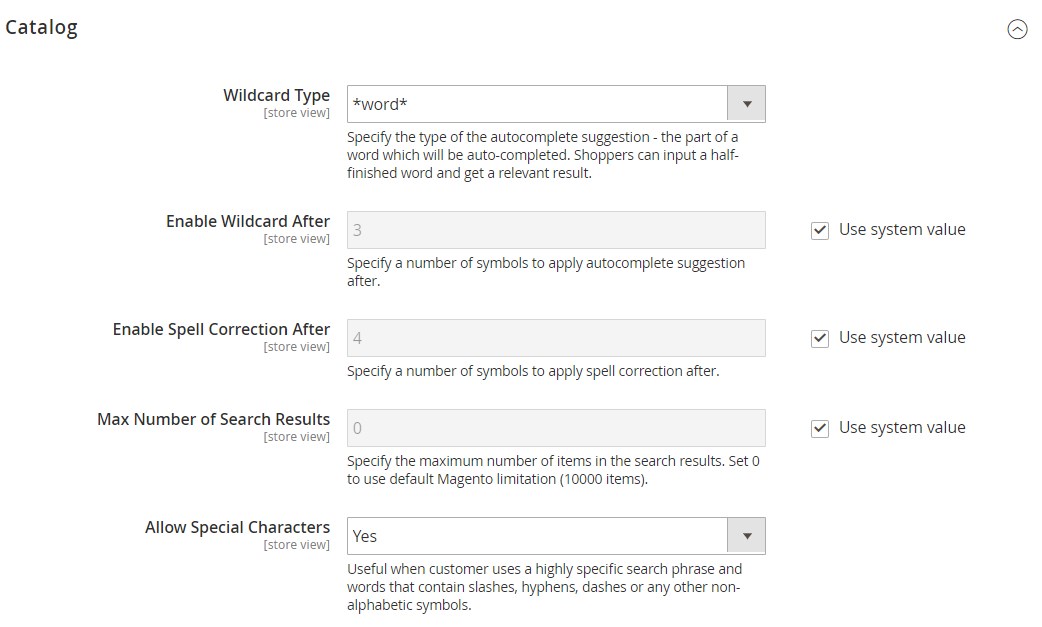Focus the Max Number of Search Results field

coord(555,428)
